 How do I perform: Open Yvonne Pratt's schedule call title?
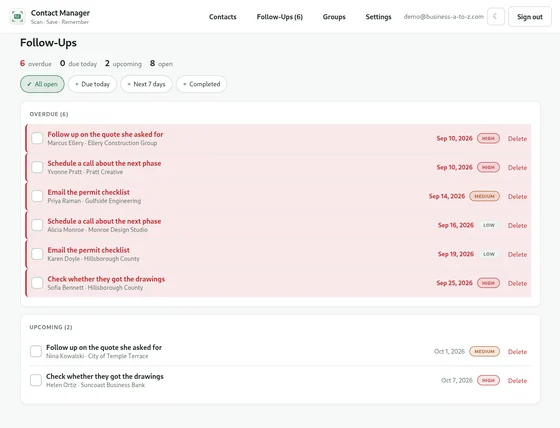(104, 163)
